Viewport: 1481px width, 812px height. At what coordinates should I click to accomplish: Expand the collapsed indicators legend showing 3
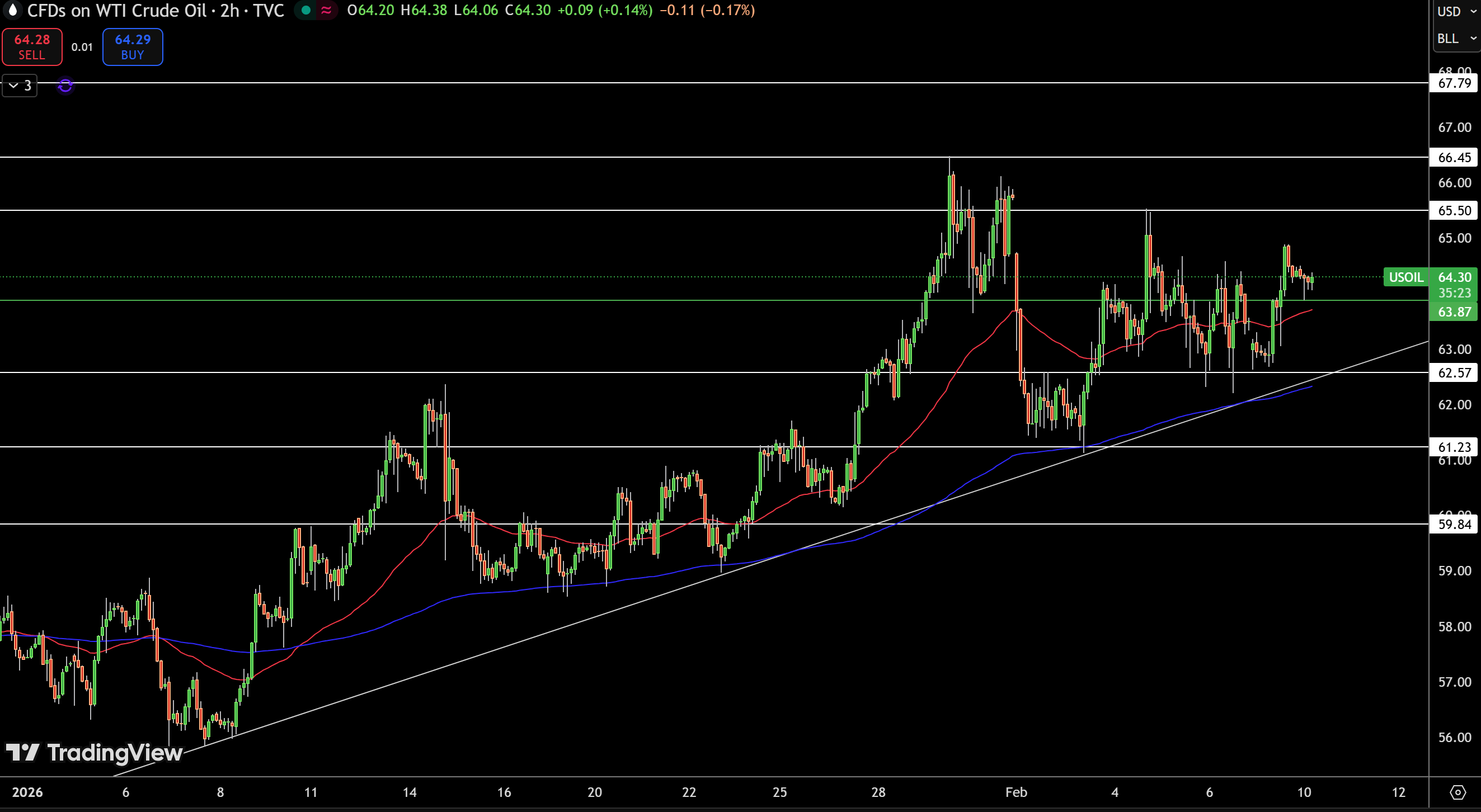(20, 86)
